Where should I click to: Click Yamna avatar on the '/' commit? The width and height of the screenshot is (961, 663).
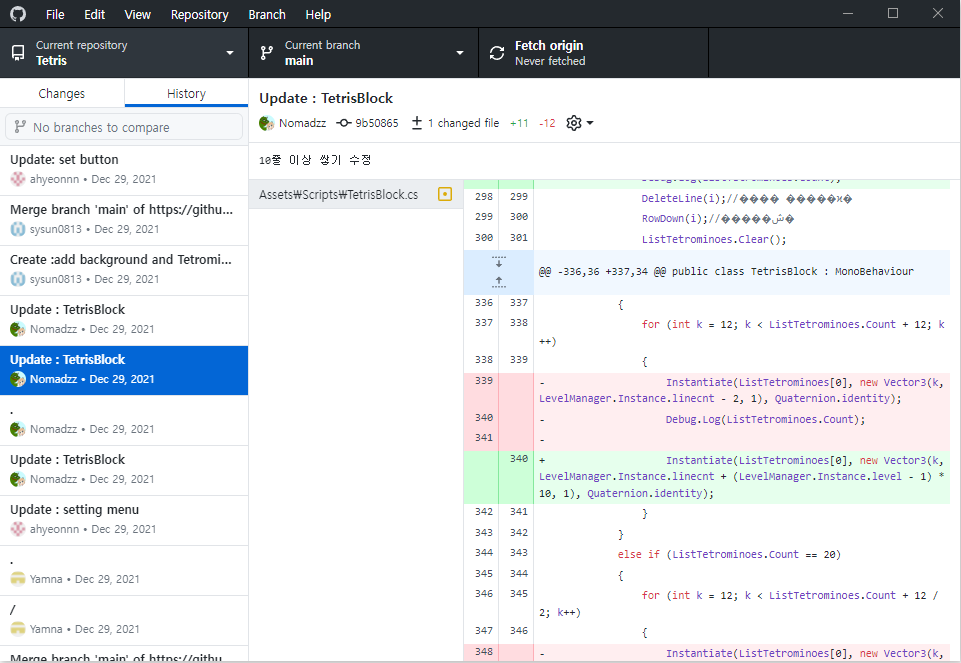18,629
